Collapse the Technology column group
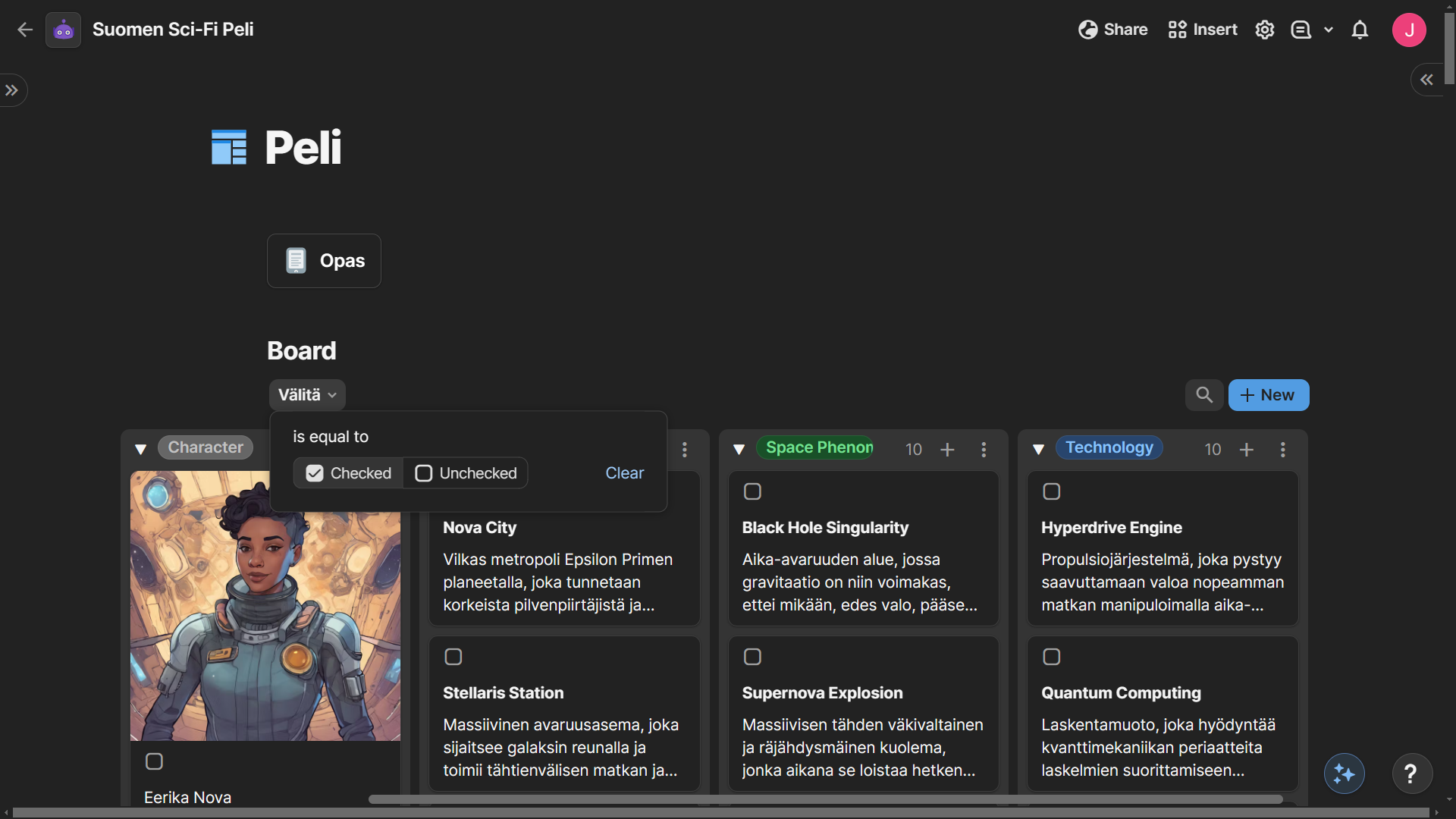This screenshot has height=819, width=1456. (1038, 450)
